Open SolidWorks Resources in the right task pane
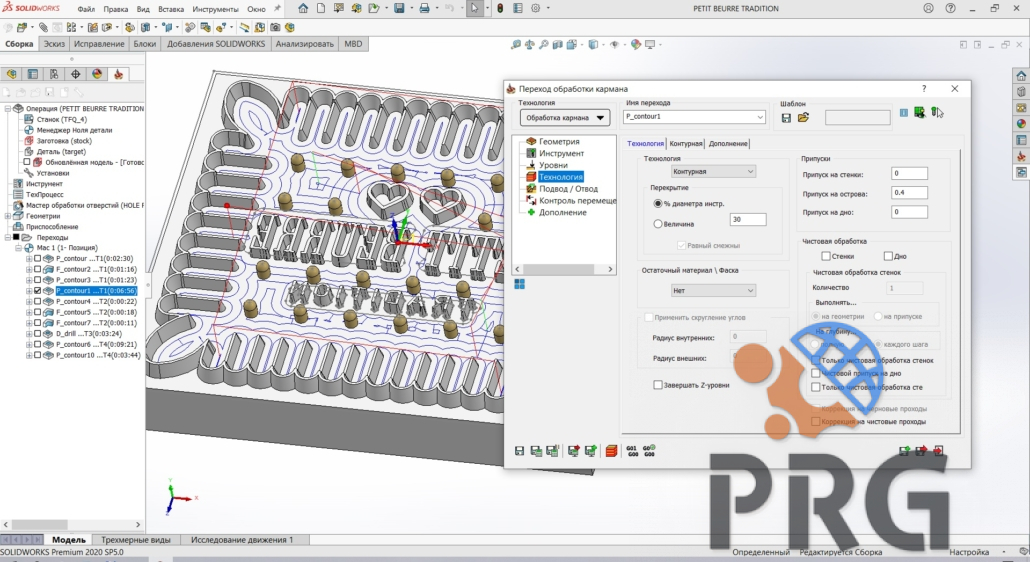Screen dimensions: 1030x562 (x=1021, y=76)
